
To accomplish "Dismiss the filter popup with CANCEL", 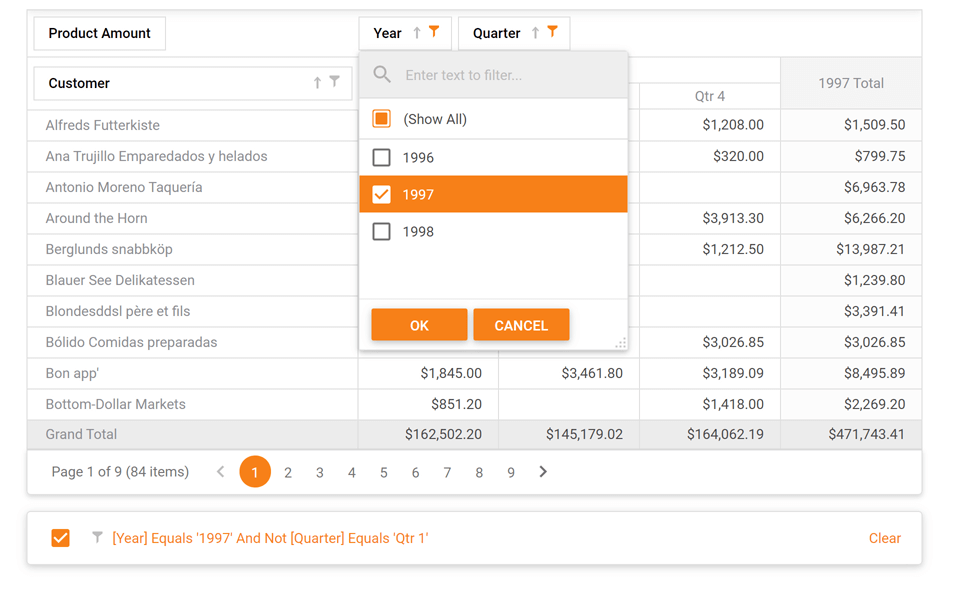I will [521, 324].
